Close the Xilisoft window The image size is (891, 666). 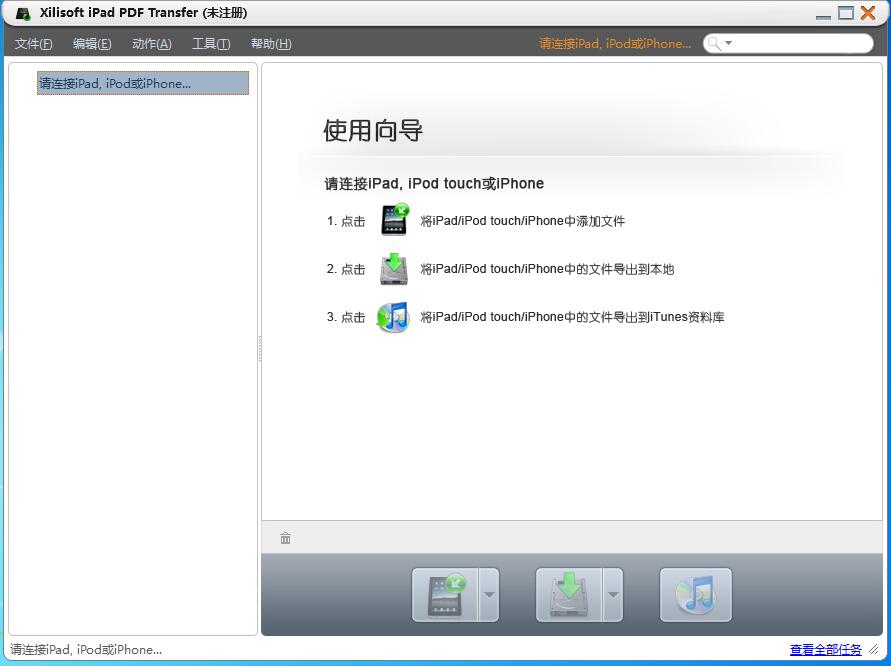click(868, 13)
